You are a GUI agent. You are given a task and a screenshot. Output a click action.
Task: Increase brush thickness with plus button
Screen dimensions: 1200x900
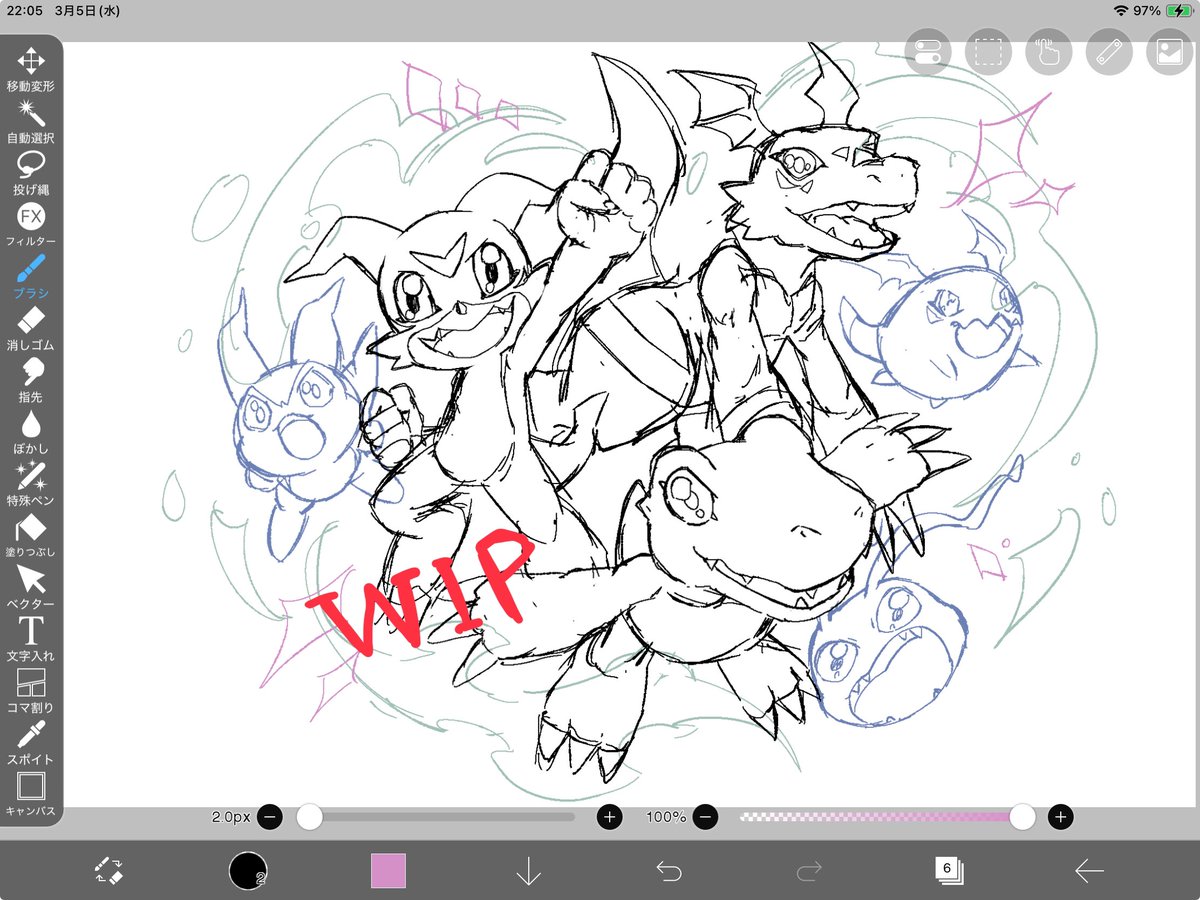pyautogui.click(x=610, y=817)
